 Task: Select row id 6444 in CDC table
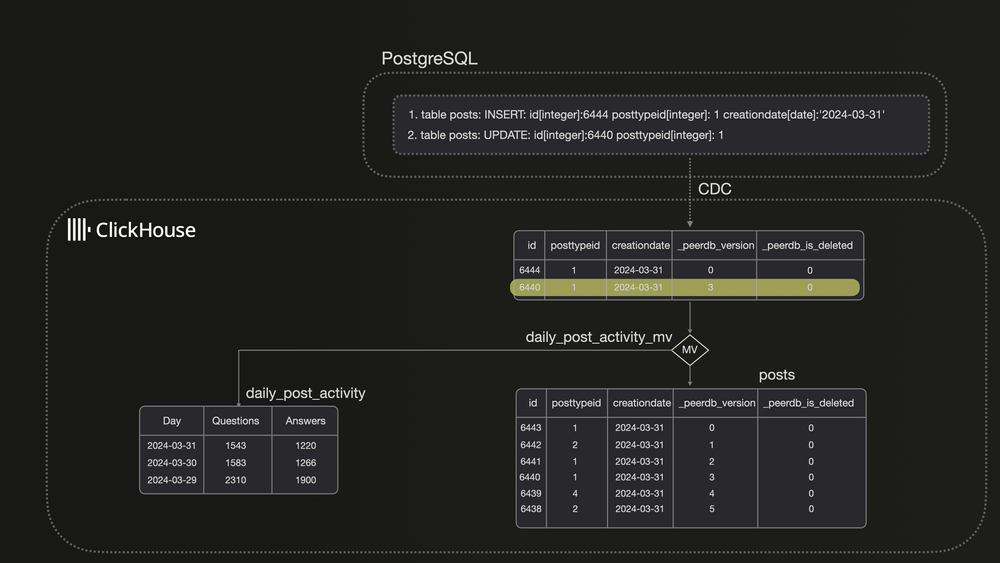686,270
